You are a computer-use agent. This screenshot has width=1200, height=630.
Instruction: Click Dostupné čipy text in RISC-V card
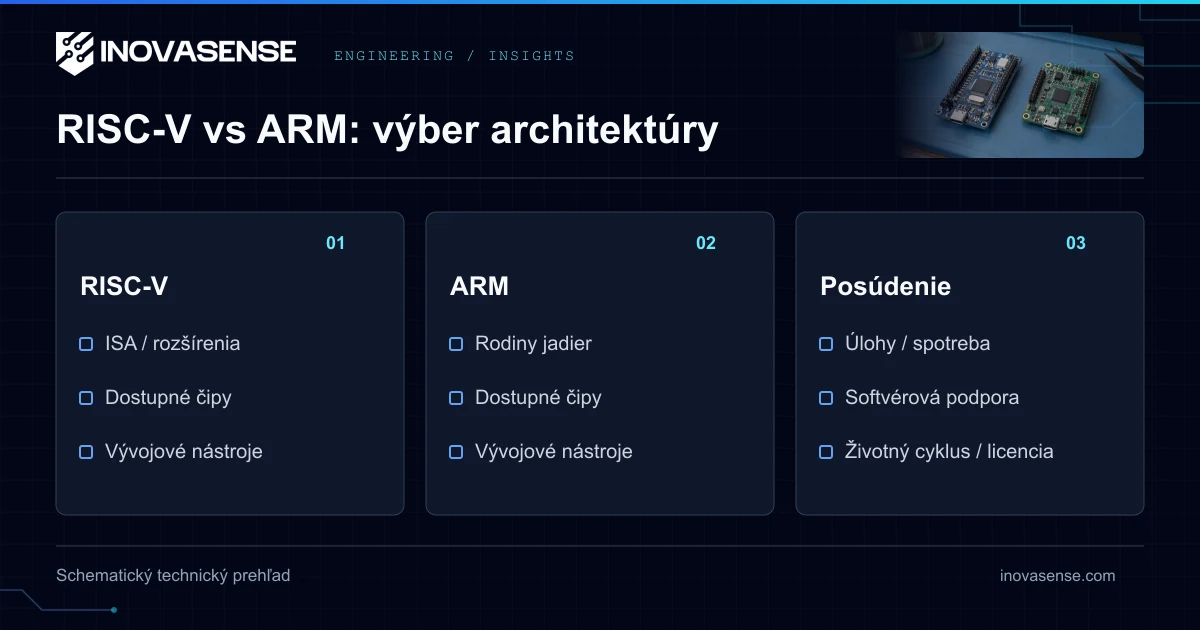pyautogui.click(x=168, y=398)
